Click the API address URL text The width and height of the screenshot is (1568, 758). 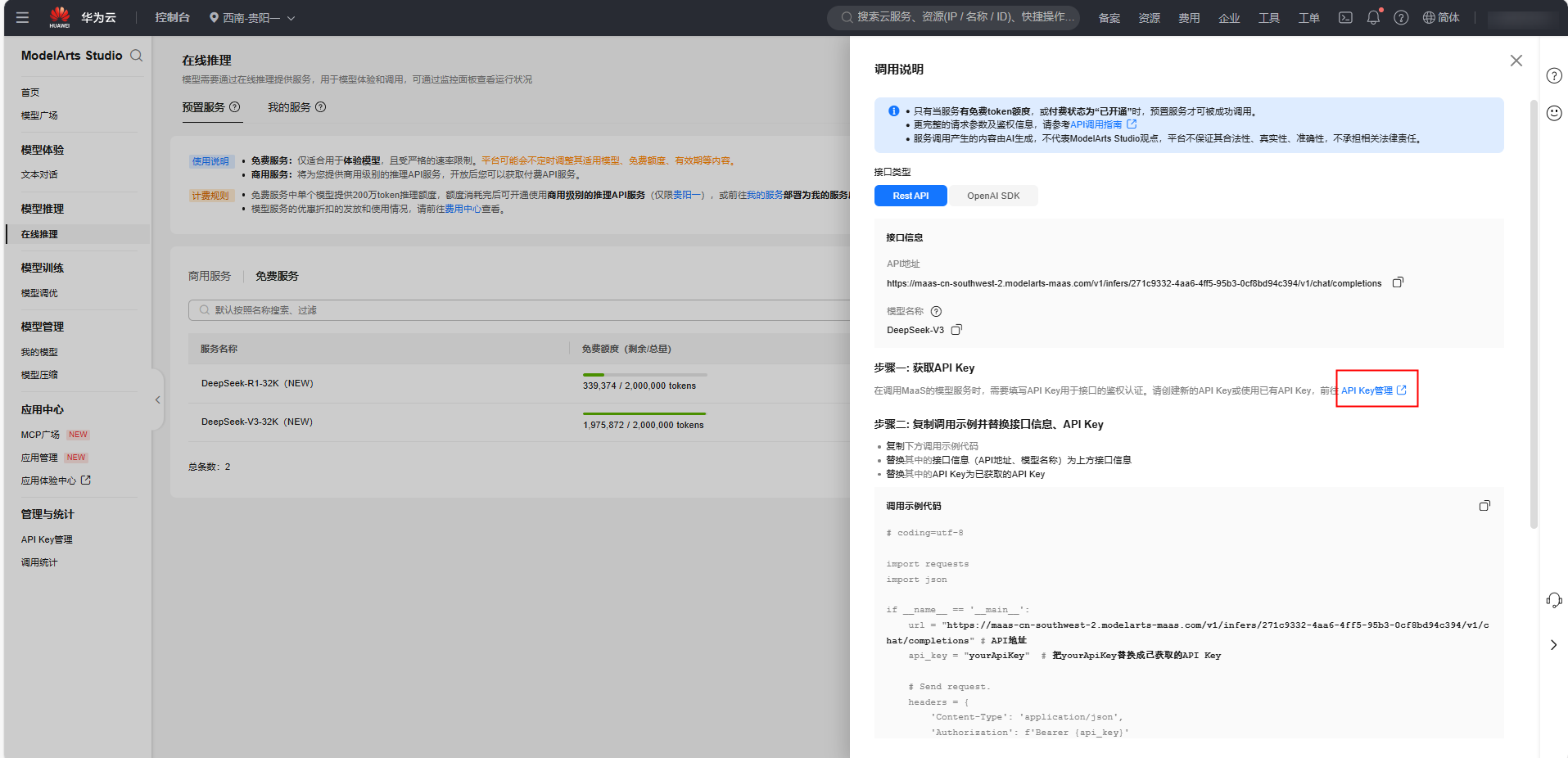tap(1134, 283)
